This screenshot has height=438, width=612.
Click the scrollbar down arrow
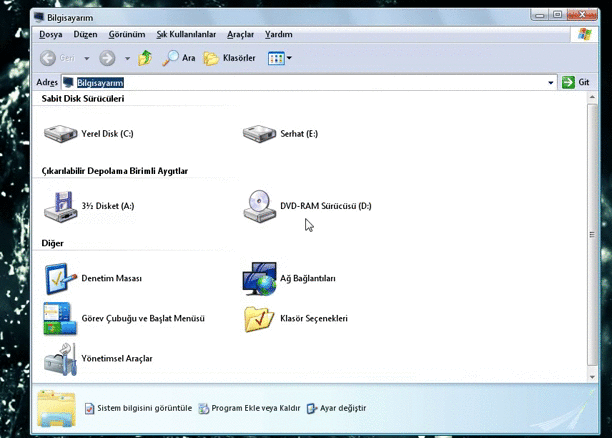coord(592,377)
